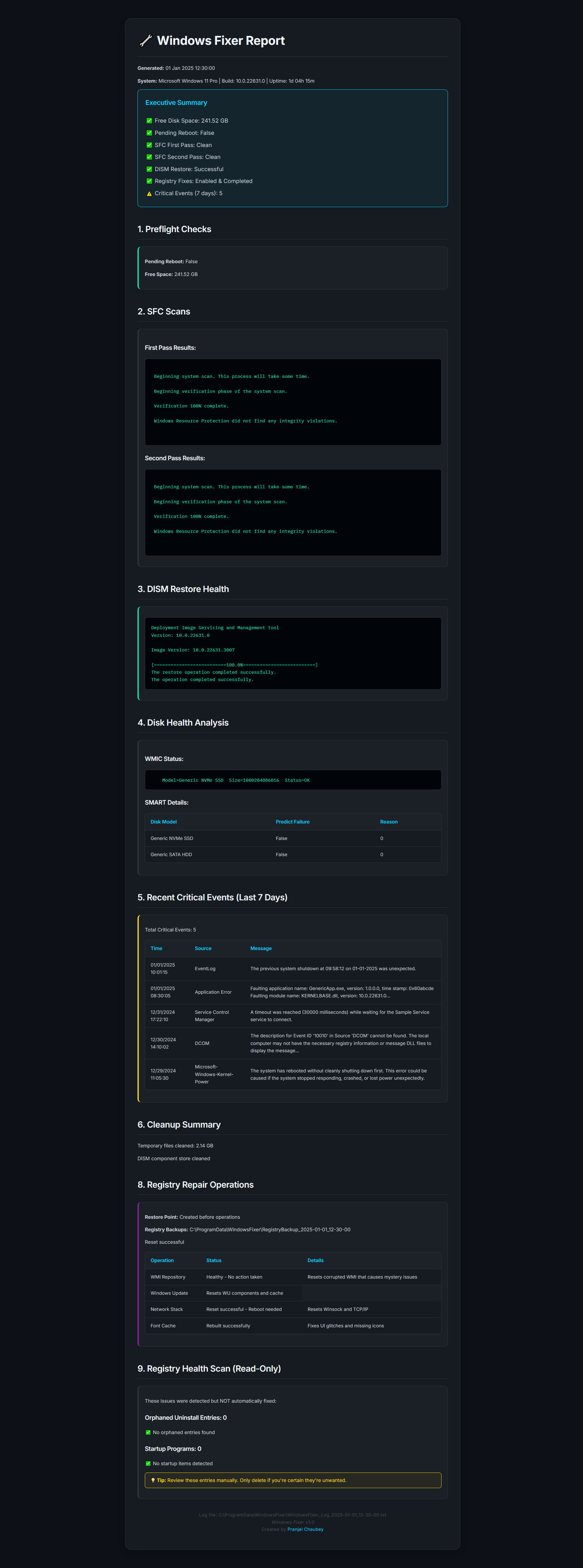Click the check icon beside DISM Restore: Successful
The width and height of the screenshot is (583, 1568).
(149, 169)
